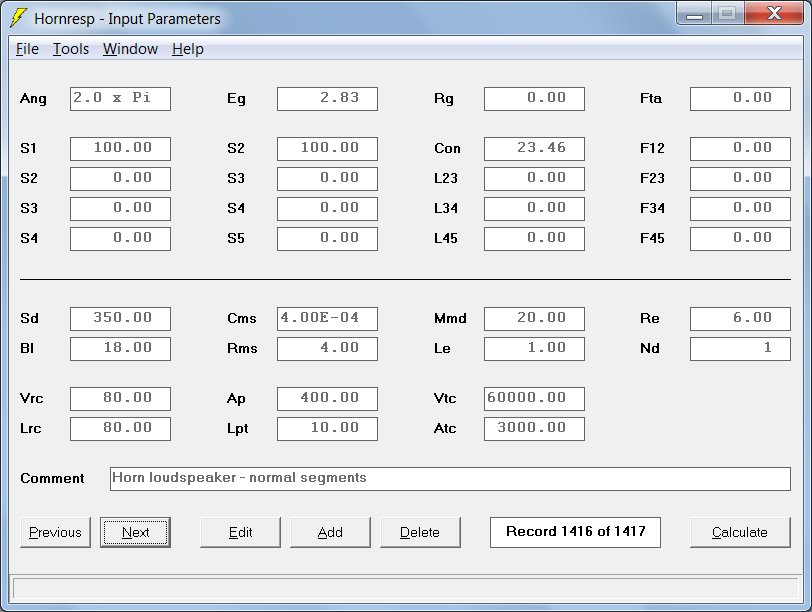Open the Window menu
Screen dimensions: 812x612
[x=130, y=49]
